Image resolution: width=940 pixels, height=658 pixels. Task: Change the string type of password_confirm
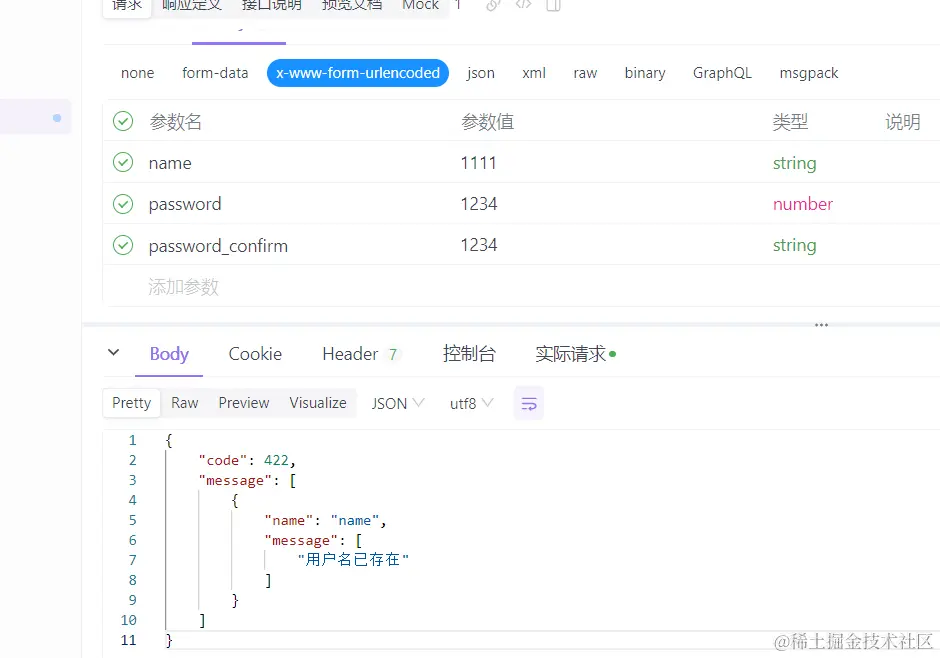pyautogui.click(x=794, y=245)
